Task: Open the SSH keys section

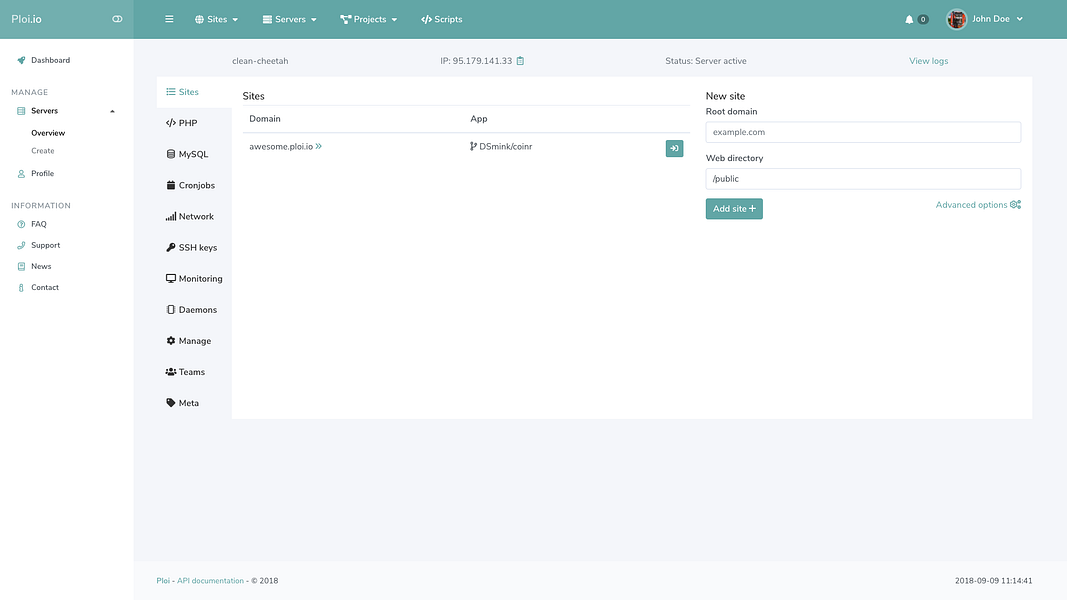Action: click(192, 247)
